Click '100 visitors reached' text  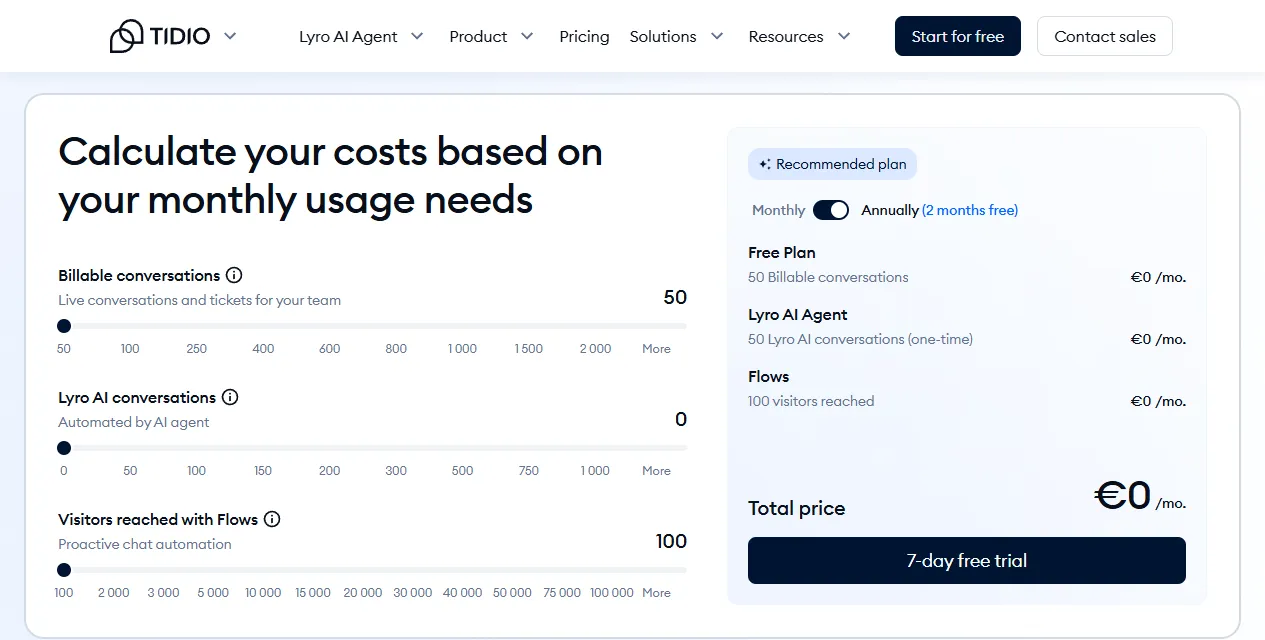811,401
